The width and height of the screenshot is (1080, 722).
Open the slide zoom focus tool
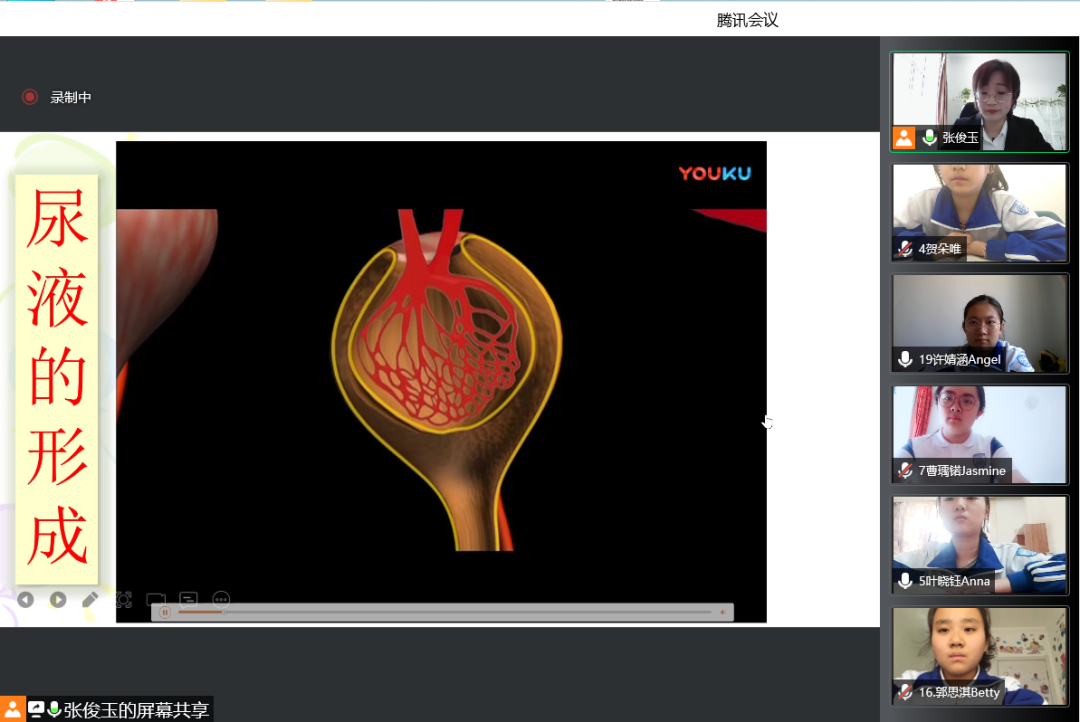point(123,599)
